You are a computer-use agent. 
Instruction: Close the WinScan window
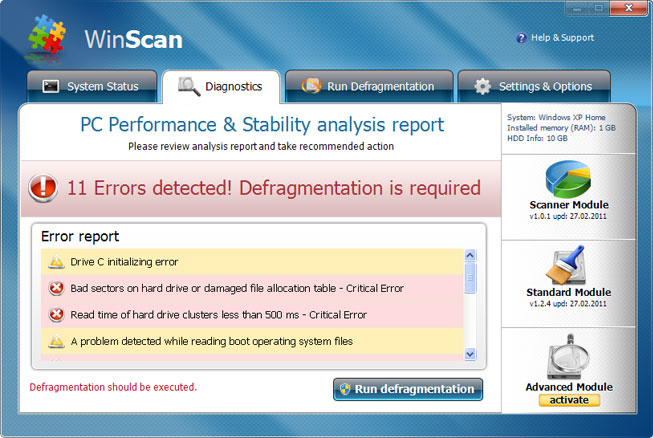coord(628,8)
